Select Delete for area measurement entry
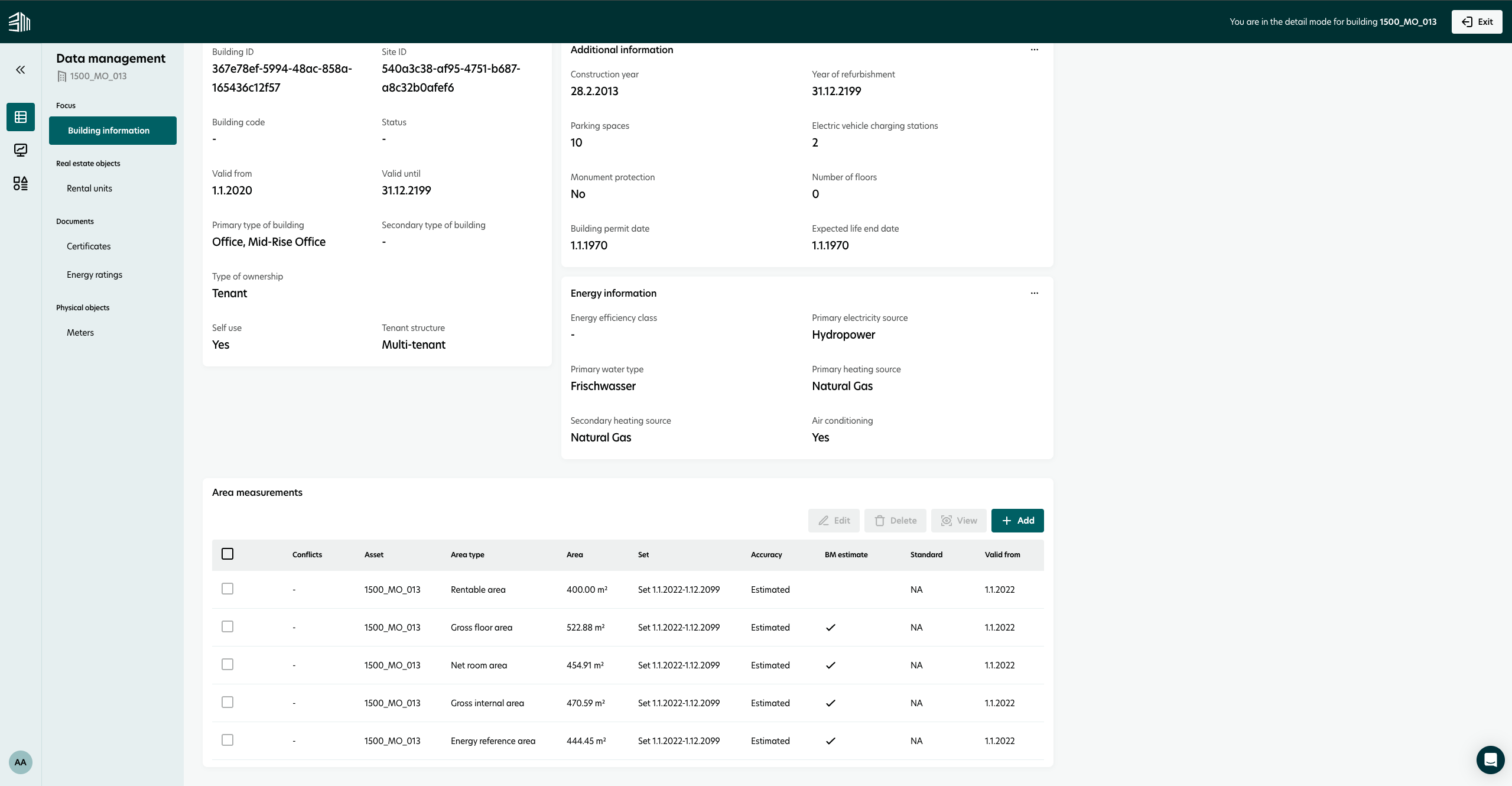1512x786 pixels. click(894, 520)
